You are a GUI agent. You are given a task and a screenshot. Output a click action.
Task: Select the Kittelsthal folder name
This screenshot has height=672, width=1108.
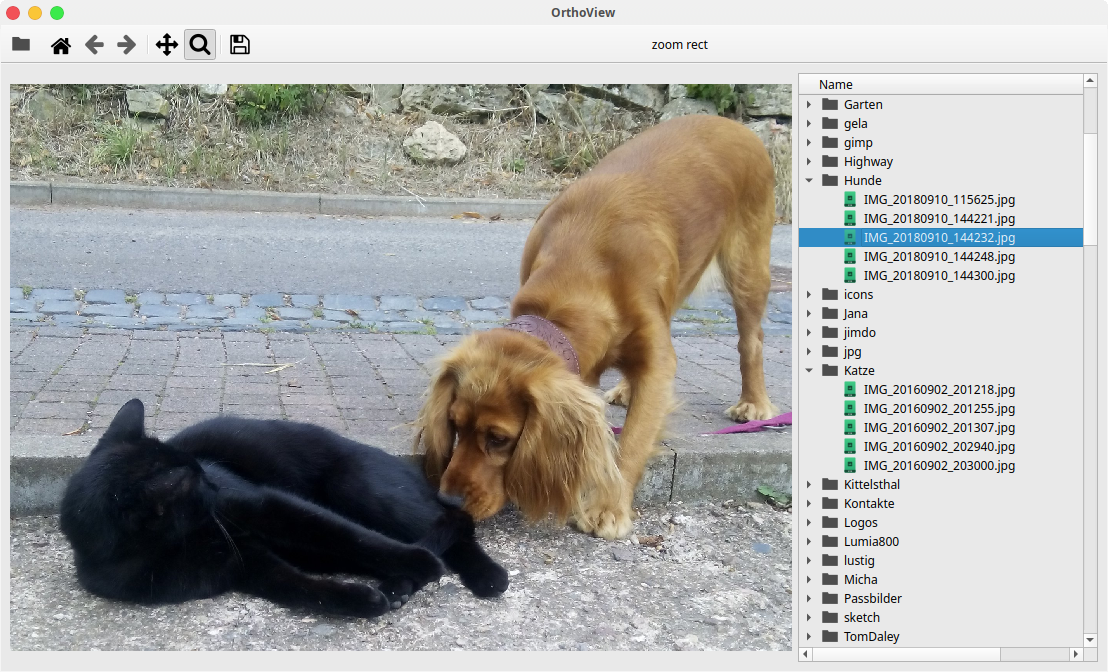click(x=871, y=485)
